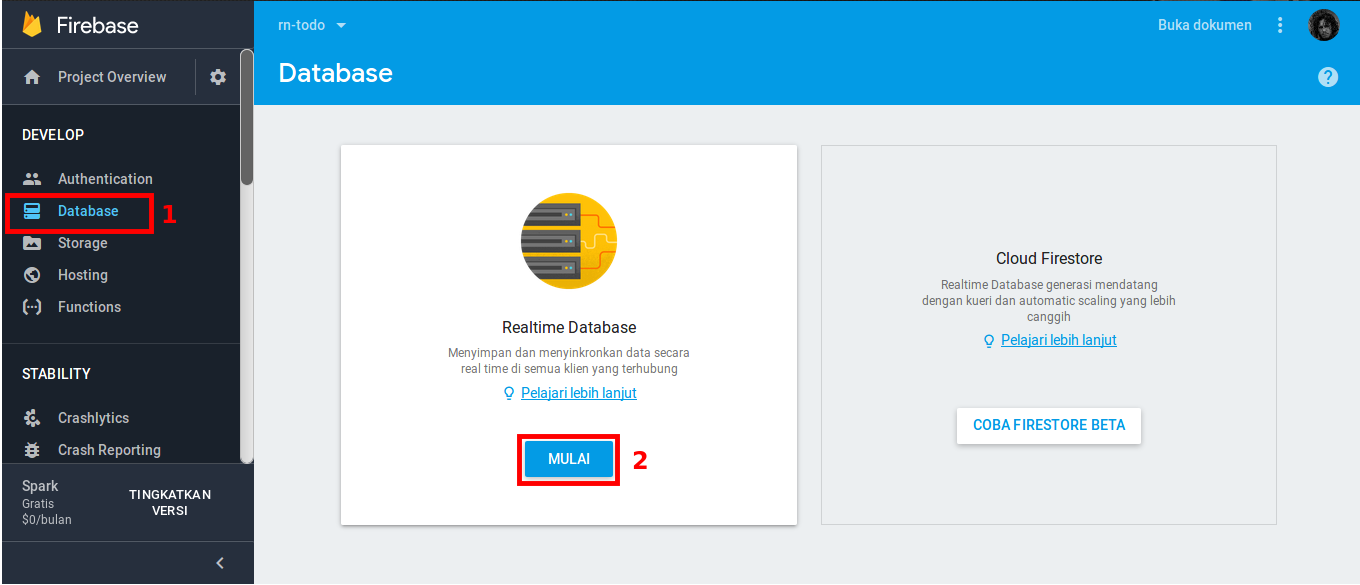Click the Database page heading
1360x585 pixels.
(x=335, y=73)
